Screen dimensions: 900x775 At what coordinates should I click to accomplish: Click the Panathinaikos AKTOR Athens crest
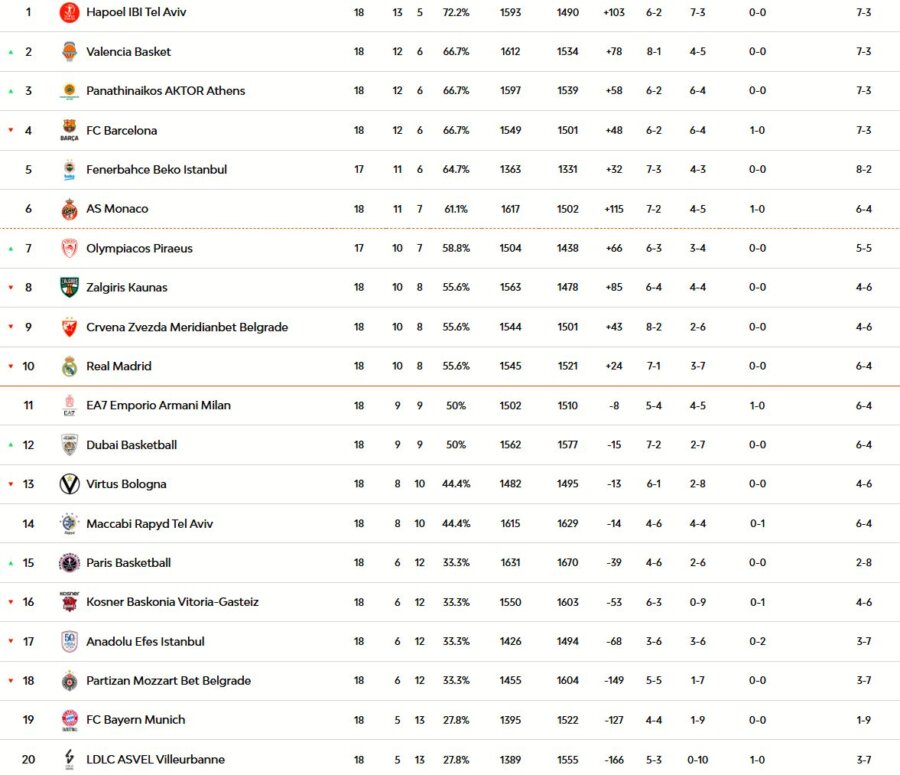coord(68,90)
